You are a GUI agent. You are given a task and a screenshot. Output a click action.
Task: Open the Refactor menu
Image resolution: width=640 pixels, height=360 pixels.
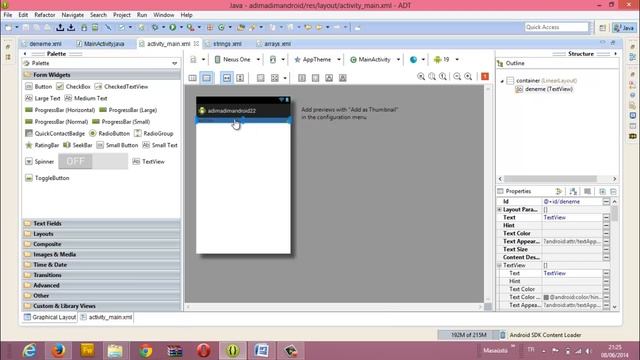pos(44,15)
